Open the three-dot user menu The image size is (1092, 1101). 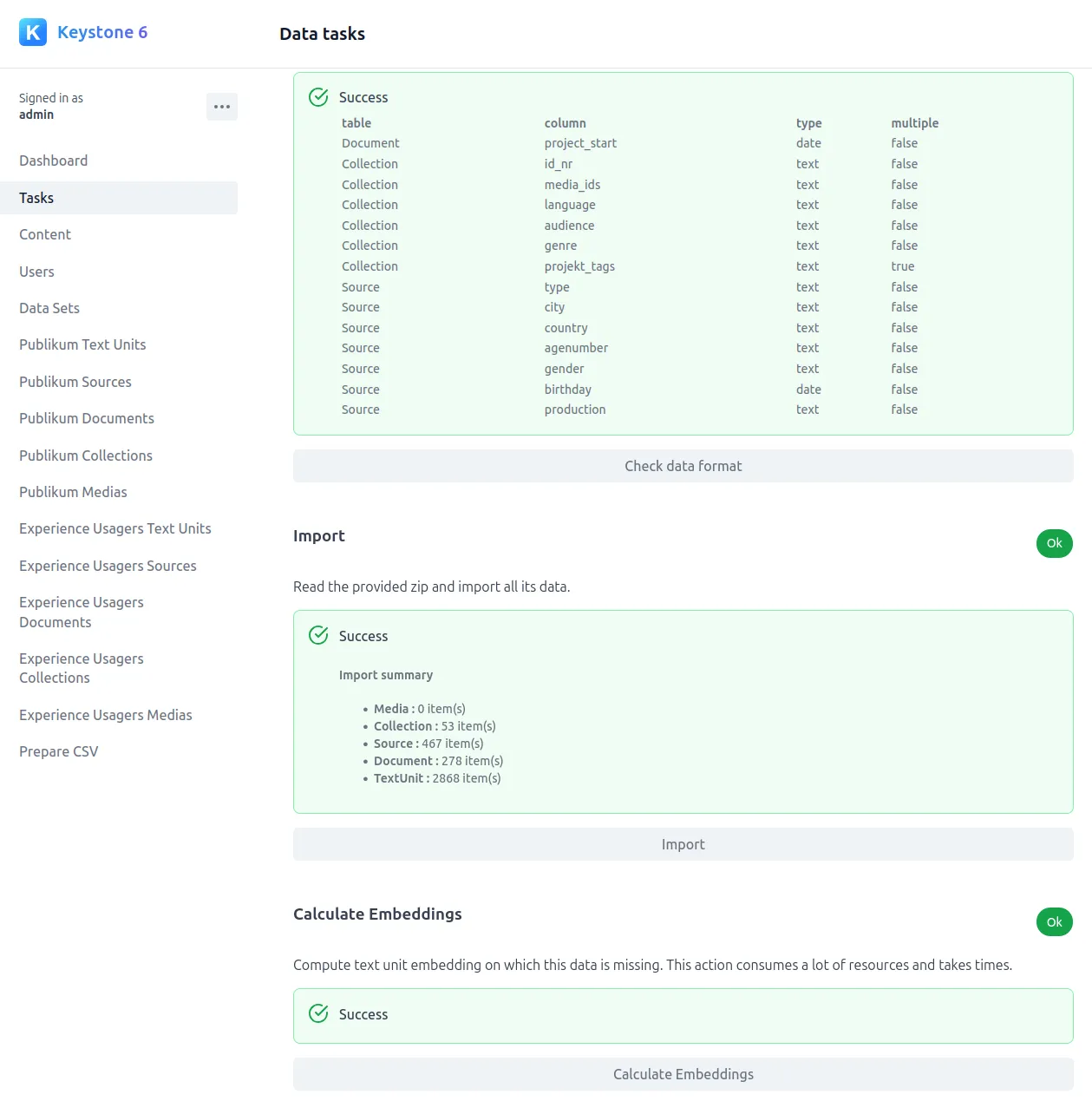tap(222, 107)
